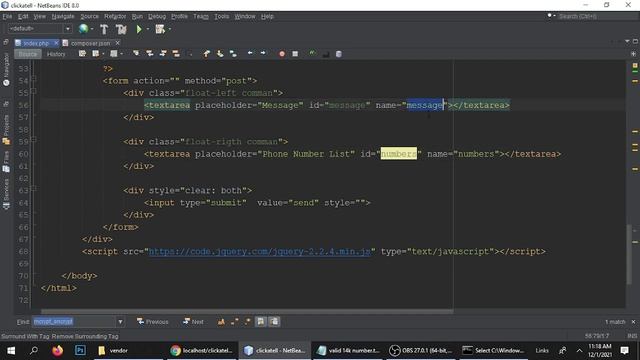Image resolution: width=640 pixels, height=360 pixels.
Task: Open the Services sidebar panel
Action: tap(6, 193)
